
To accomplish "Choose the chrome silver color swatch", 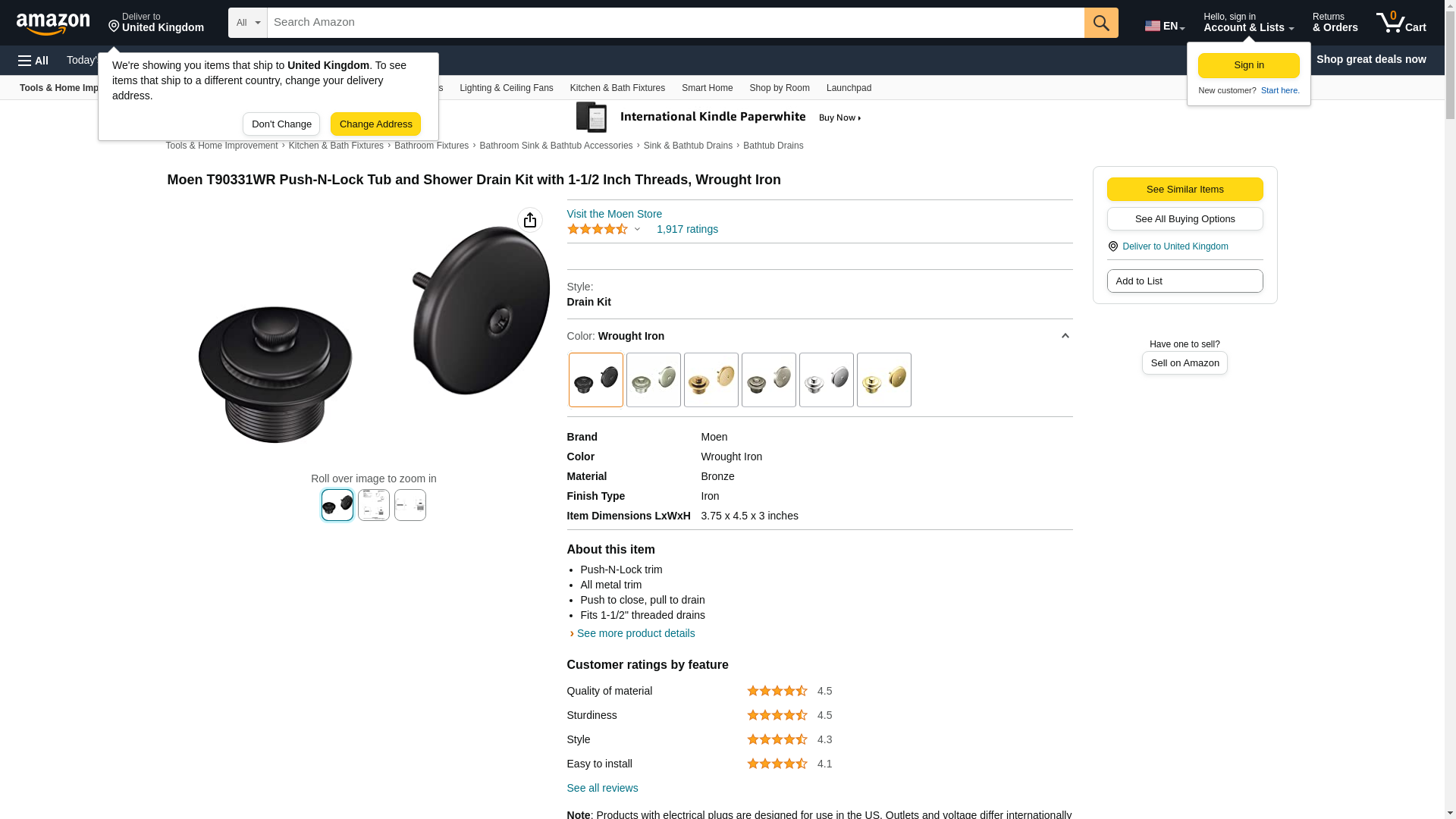I will (x=826, y=380).
